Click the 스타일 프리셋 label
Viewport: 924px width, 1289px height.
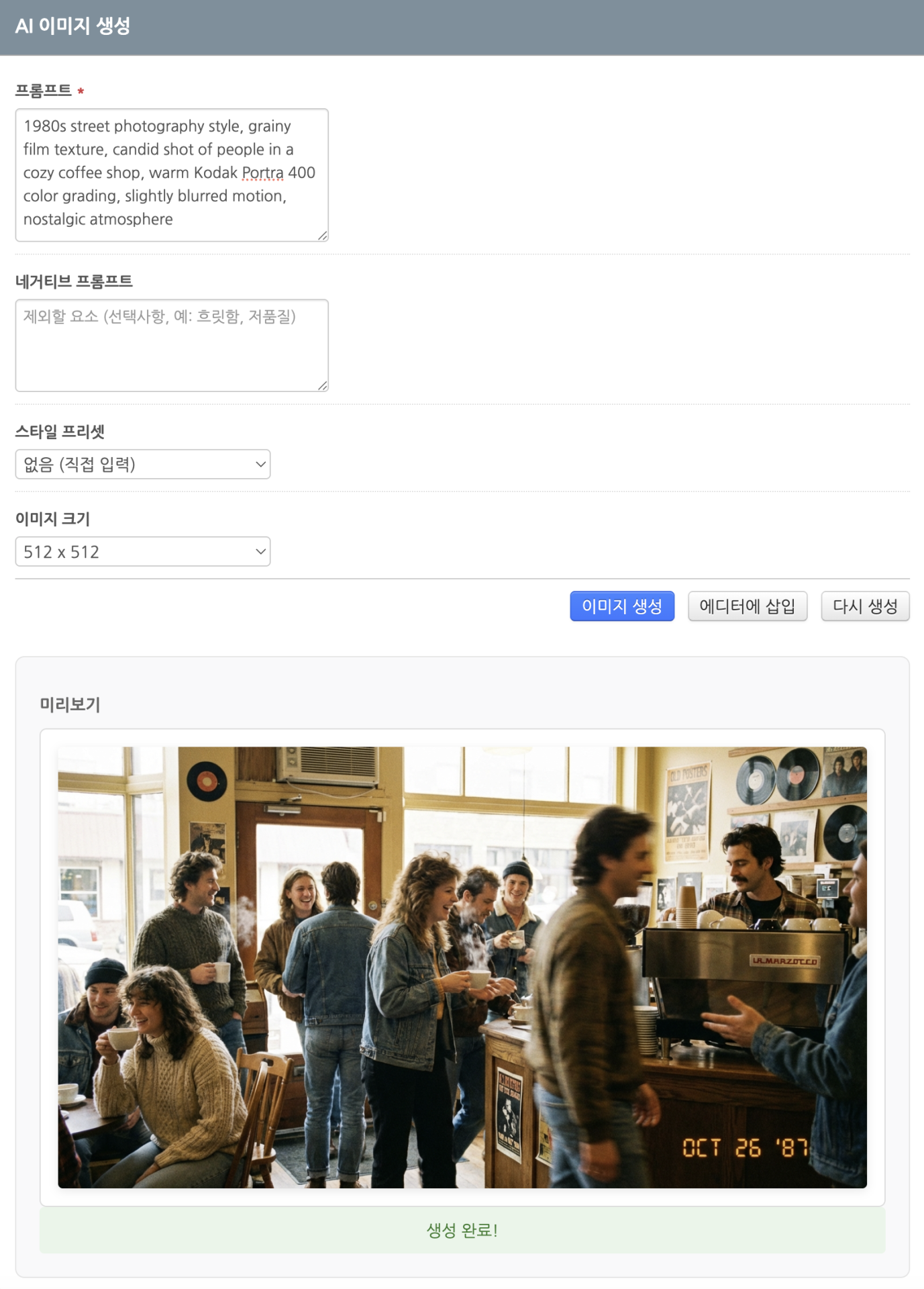60,432
